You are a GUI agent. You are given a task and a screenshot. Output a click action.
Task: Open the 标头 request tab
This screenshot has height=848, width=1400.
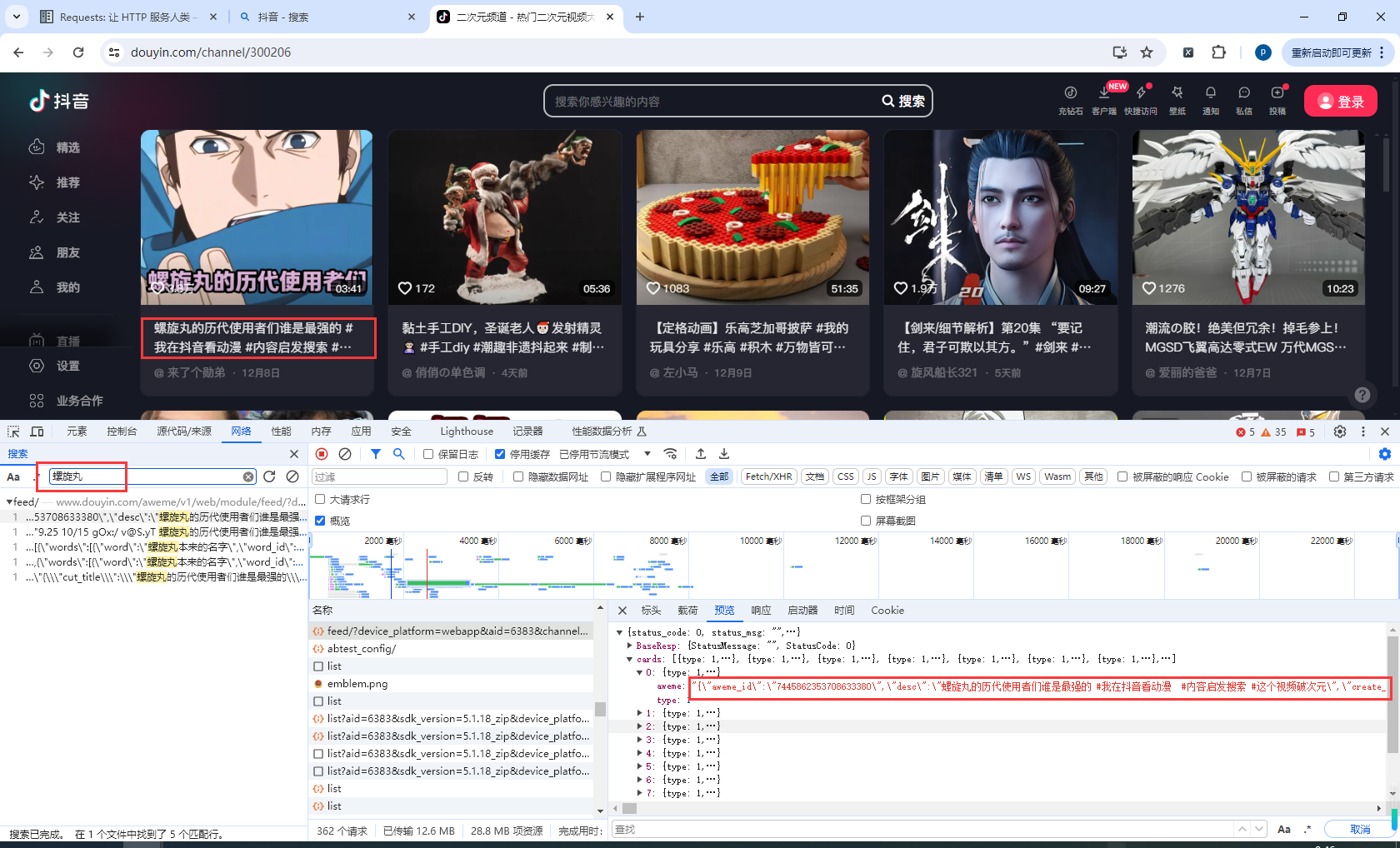[651, 611]
